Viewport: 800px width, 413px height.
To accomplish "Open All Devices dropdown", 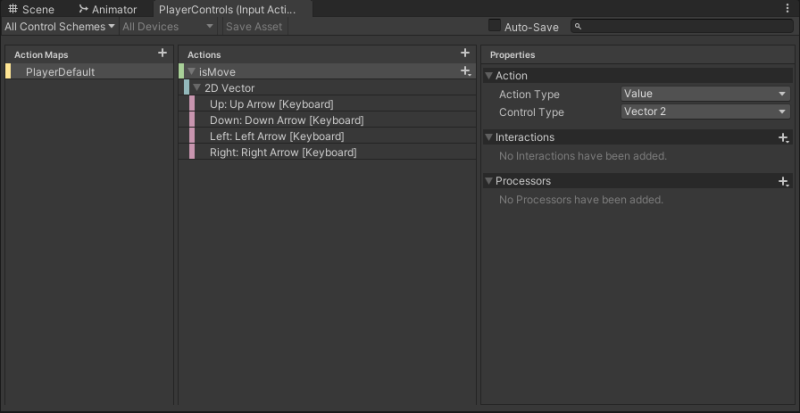I will click(x=168, y=27).
